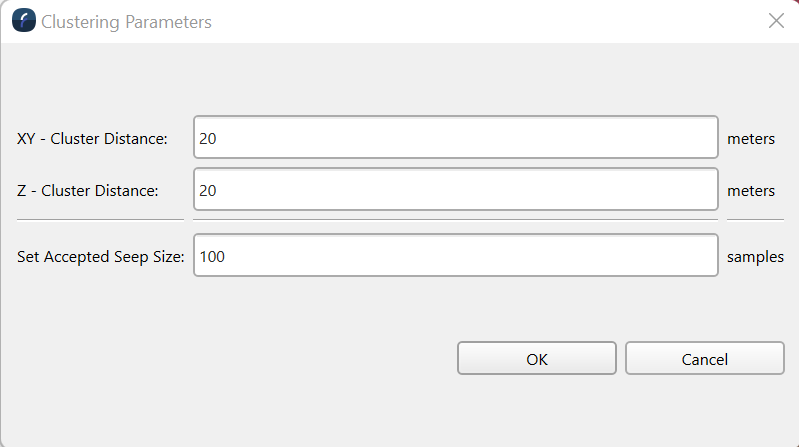799x447 pixels.
Task: Click the Set Accepted Seep Size label
Action: tap(101, 257)
